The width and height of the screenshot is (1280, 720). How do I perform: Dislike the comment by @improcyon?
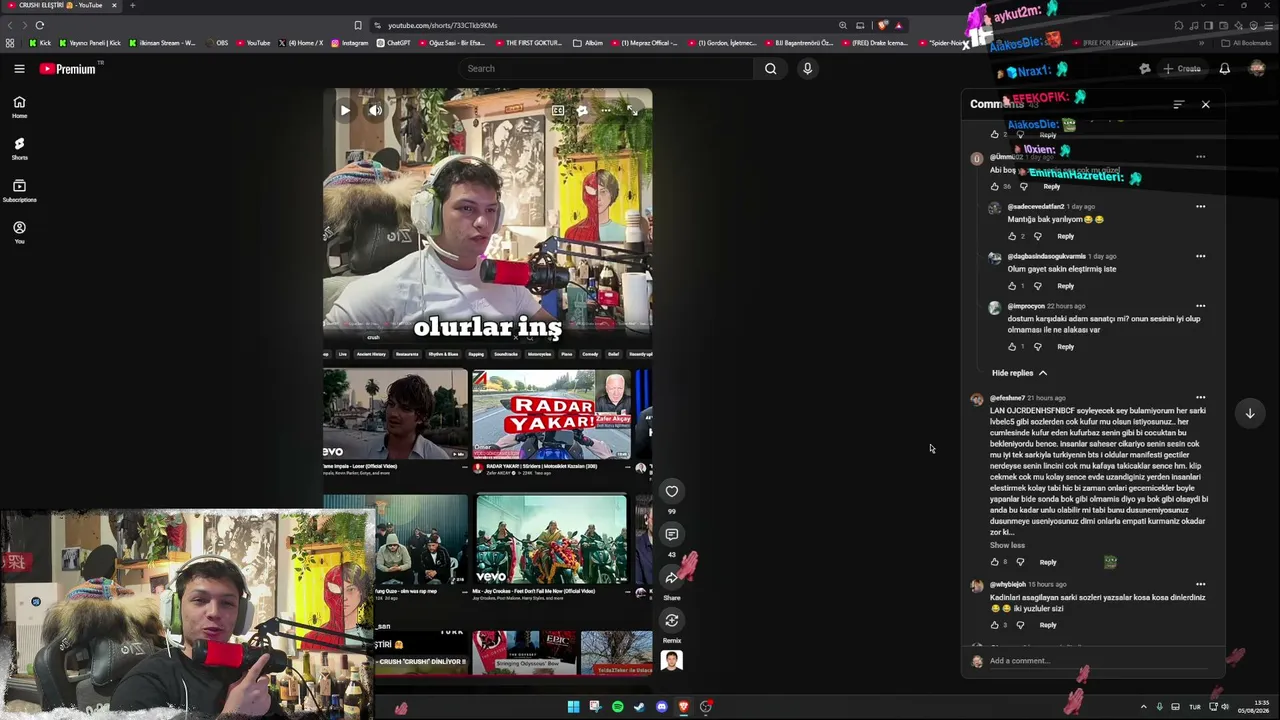pyautogui.click(x=1037, y=347)
